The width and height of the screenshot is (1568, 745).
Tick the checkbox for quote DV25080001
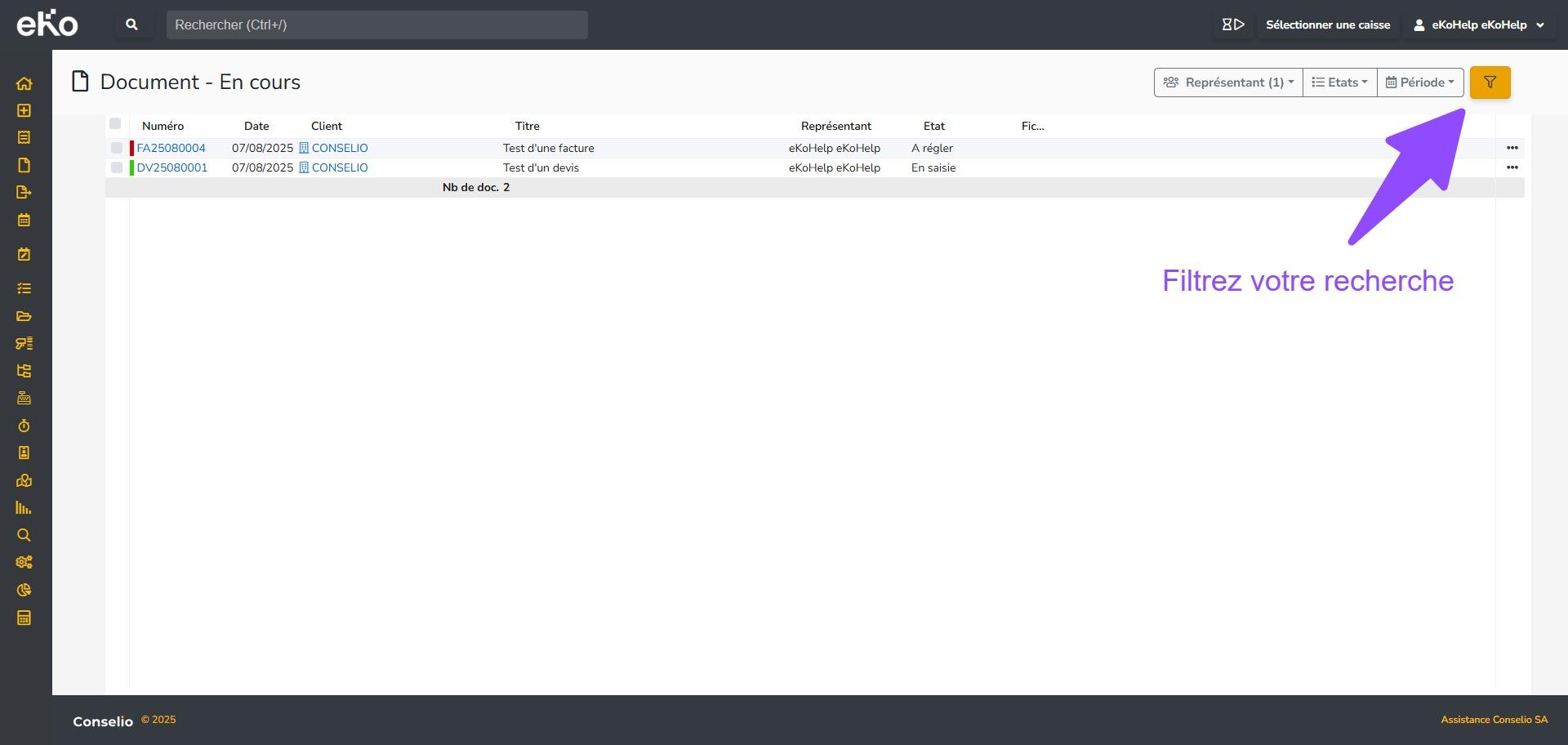117,167
